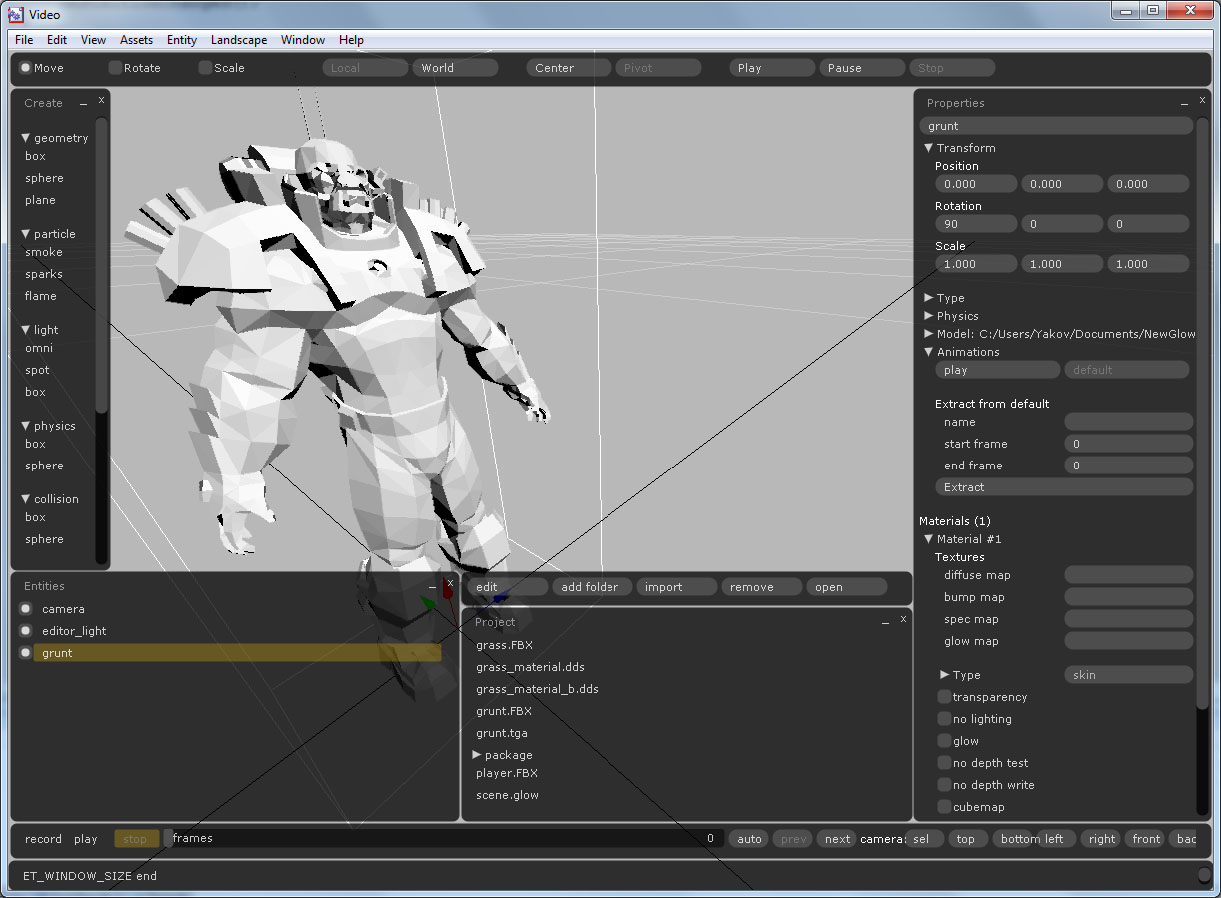This screenshot has height=898, width=1221.
Task: Click the frames timeline slider
Action: click(443, 839)
